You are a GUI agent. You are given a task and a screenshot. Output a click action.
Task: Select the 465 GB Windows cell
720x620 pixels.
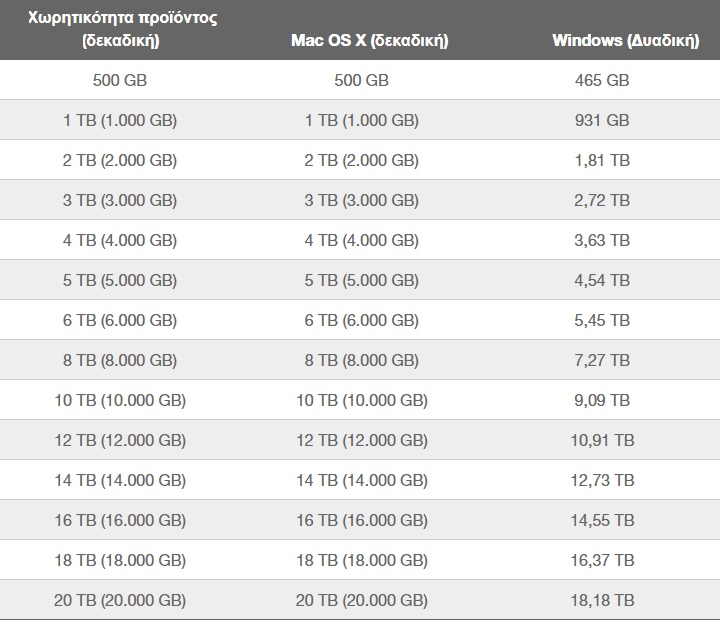[x=602, y=80]
